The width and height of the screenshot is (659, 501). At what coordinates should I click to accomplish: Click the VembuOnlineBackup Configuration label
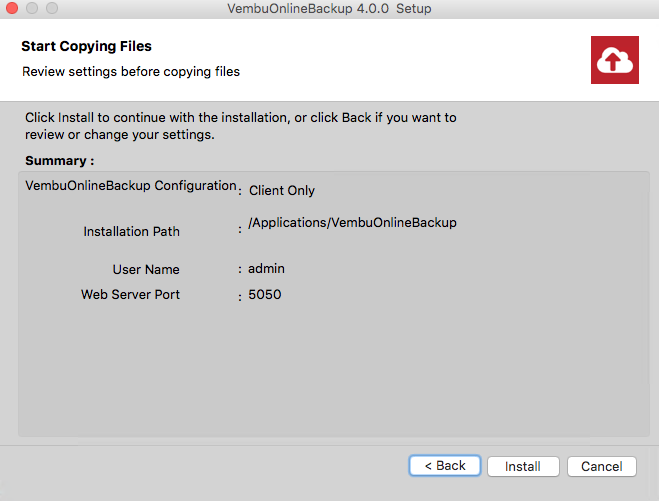click(x=131, y=185)
